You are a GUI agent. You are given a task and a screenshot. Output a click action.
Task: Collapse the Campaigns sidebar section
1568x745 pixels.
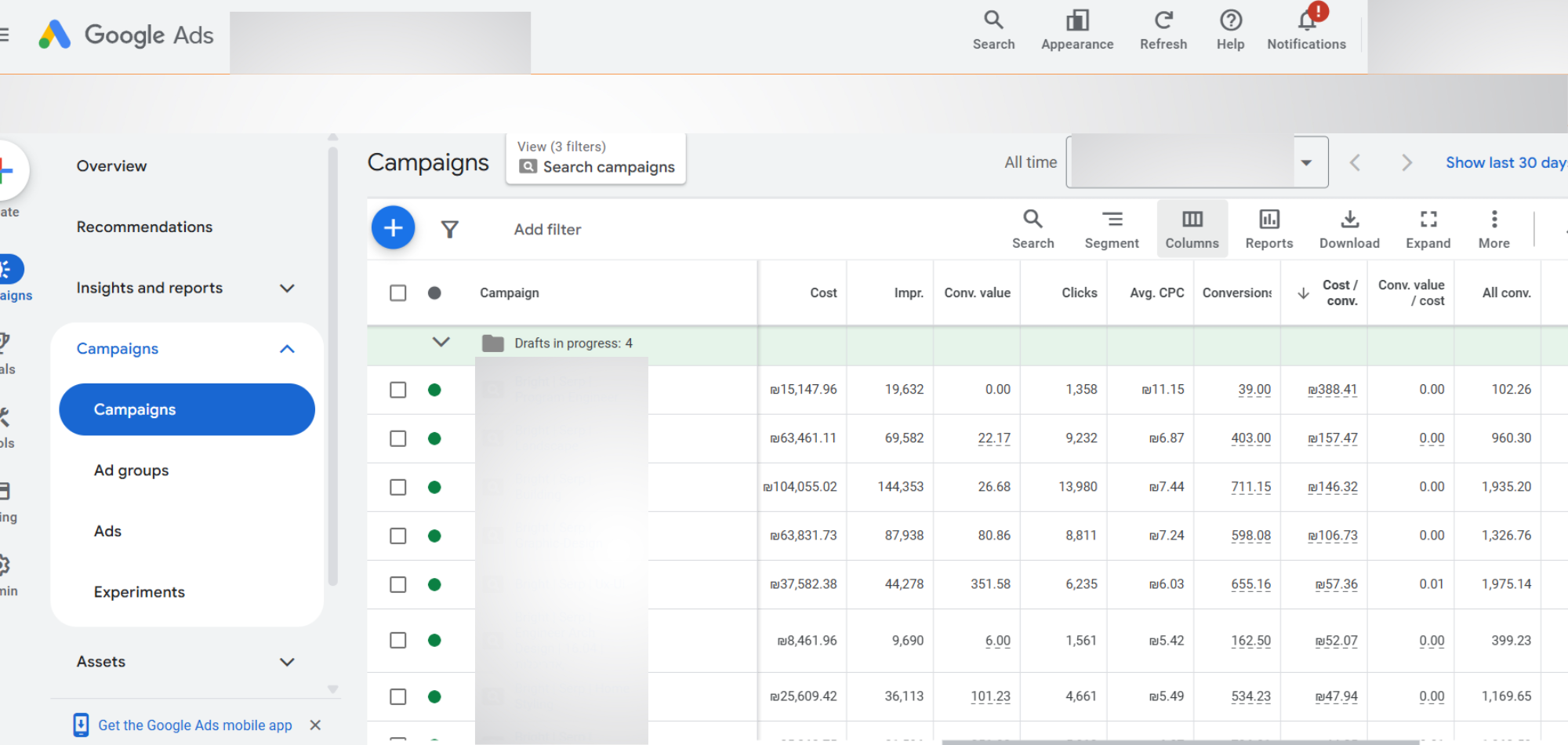tap(288, 349)
